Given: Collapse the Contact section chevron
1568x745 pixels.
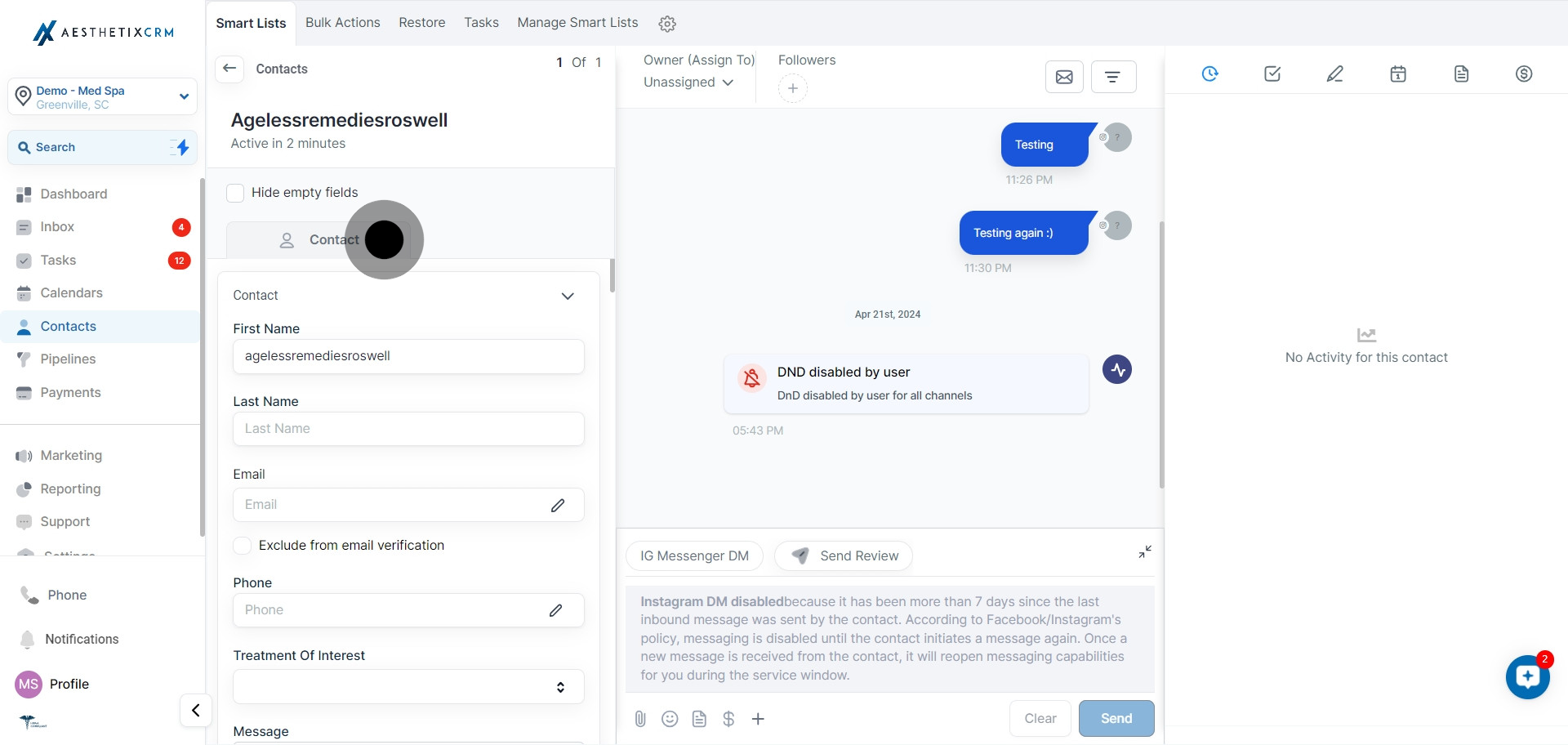Looking at the screenshot, I should (x=568, y=296).
